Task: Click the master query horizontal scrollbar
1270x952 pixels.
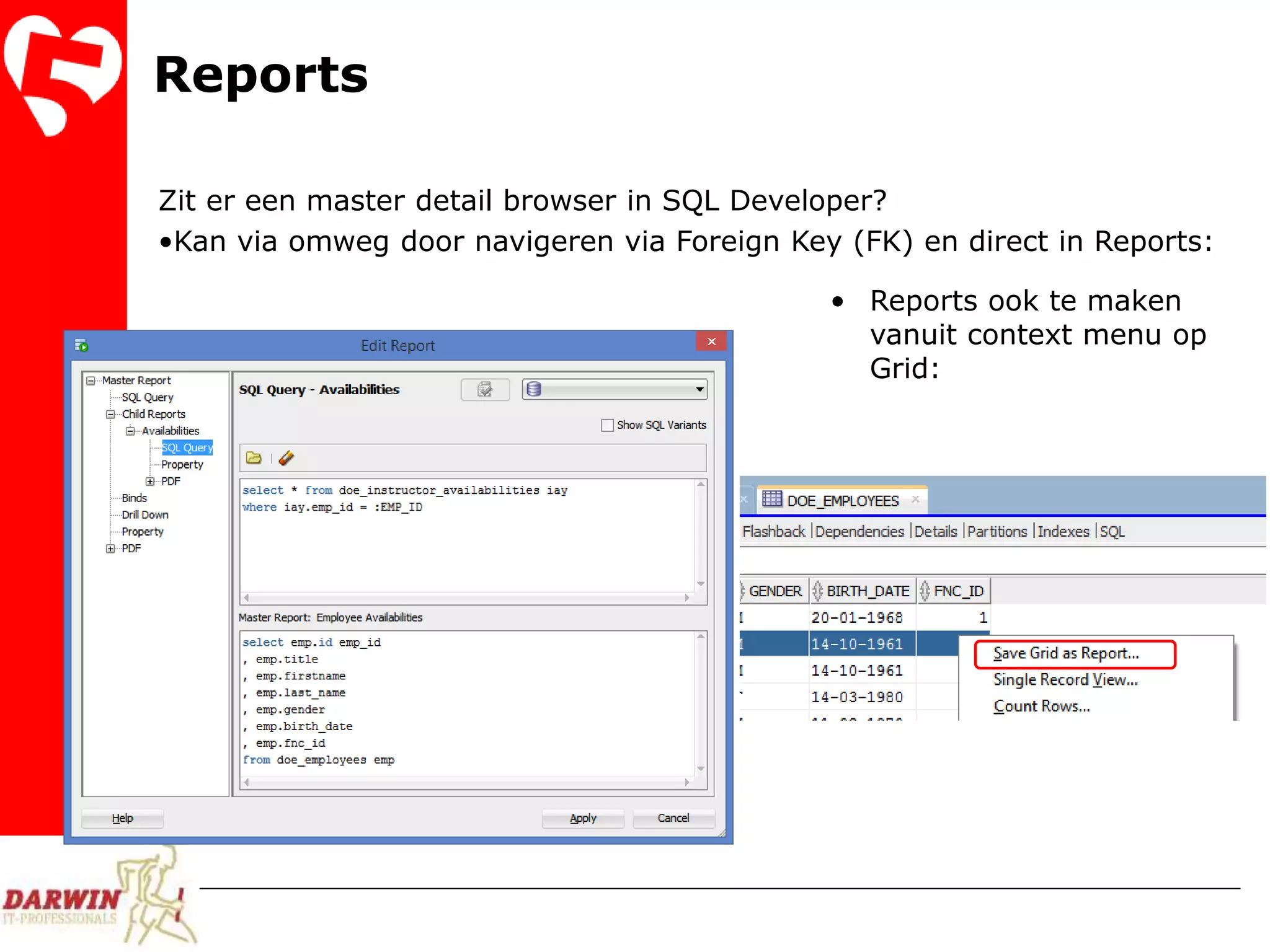Action: coord(468,783)
